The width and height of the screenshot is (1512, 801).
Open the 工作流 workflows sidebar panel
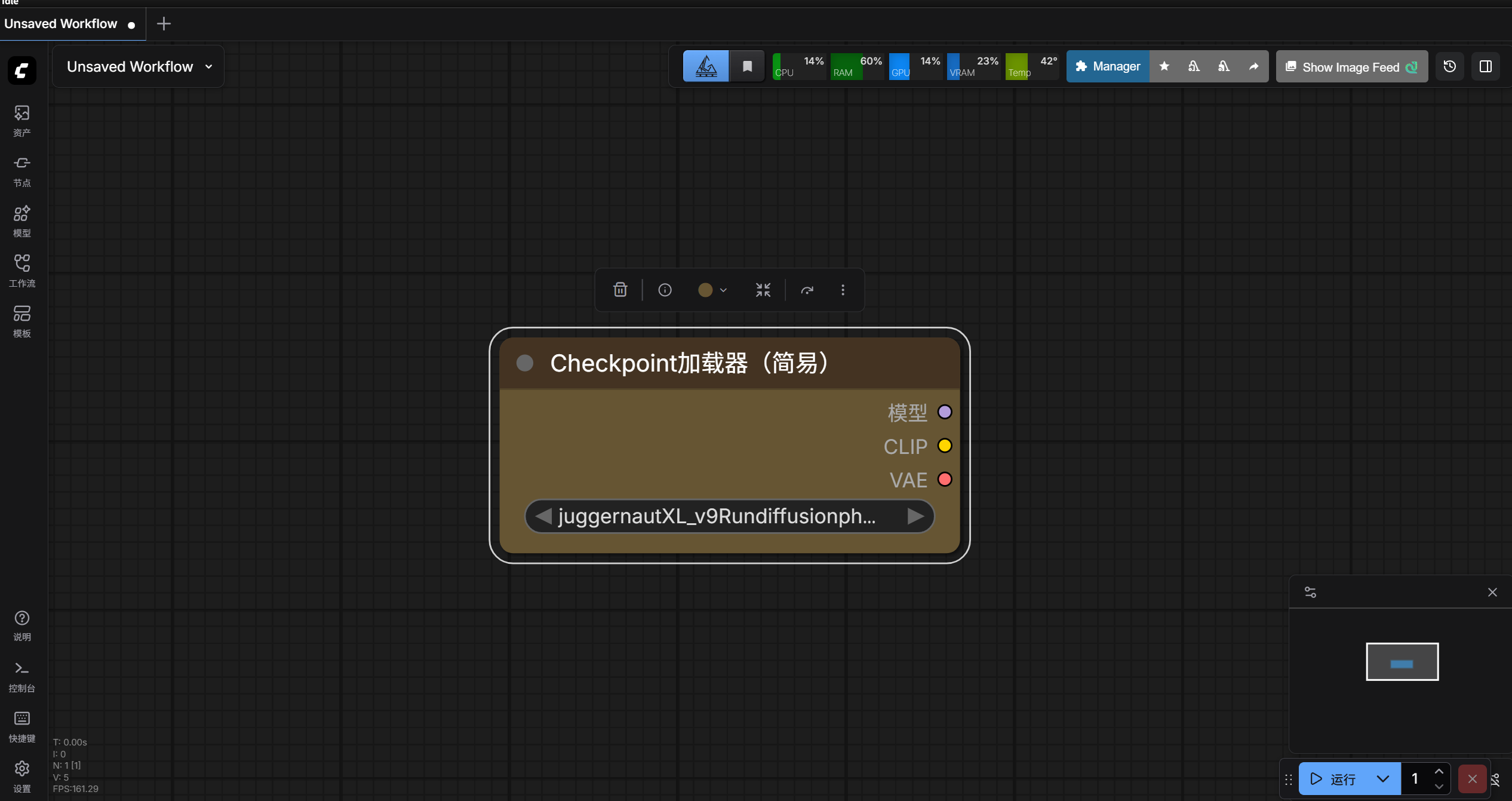[x=22, y=271]
